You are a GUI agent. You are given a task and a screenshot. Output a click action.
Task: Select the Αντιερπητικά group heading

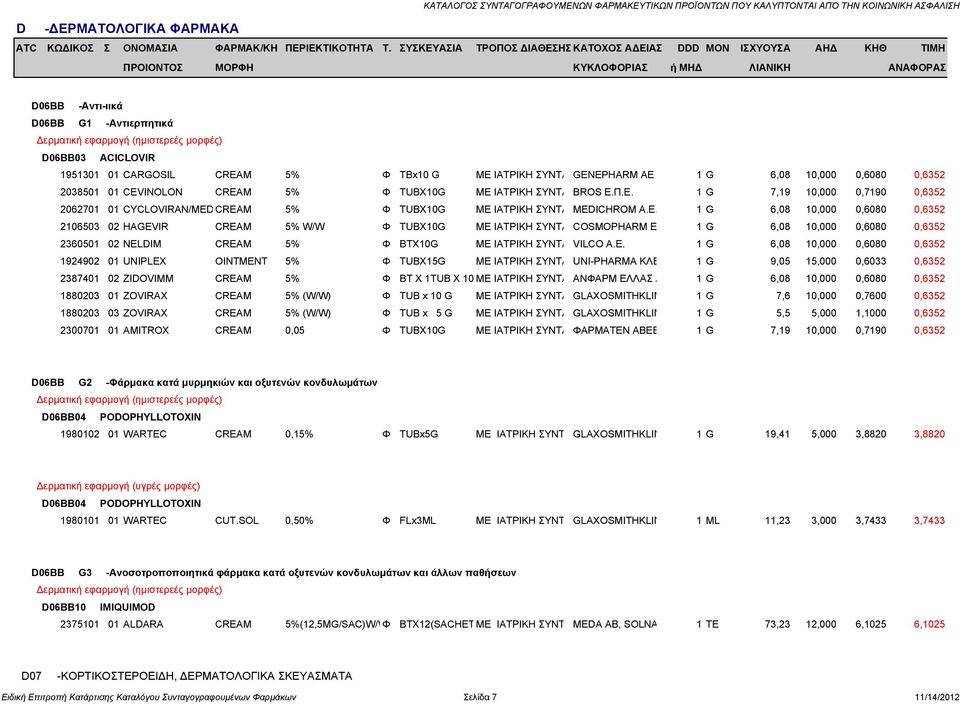139,123
